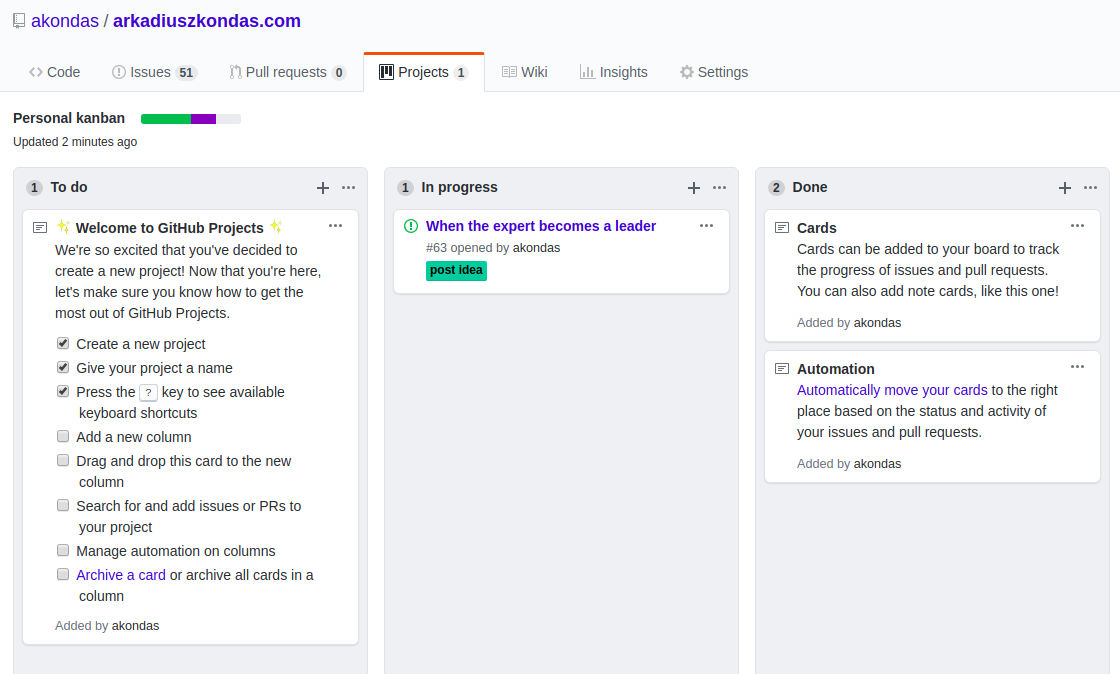Uncheck Give your project a name
Image resolution: width=1120 pixels, height=674 pixels.
coord(63,368)
